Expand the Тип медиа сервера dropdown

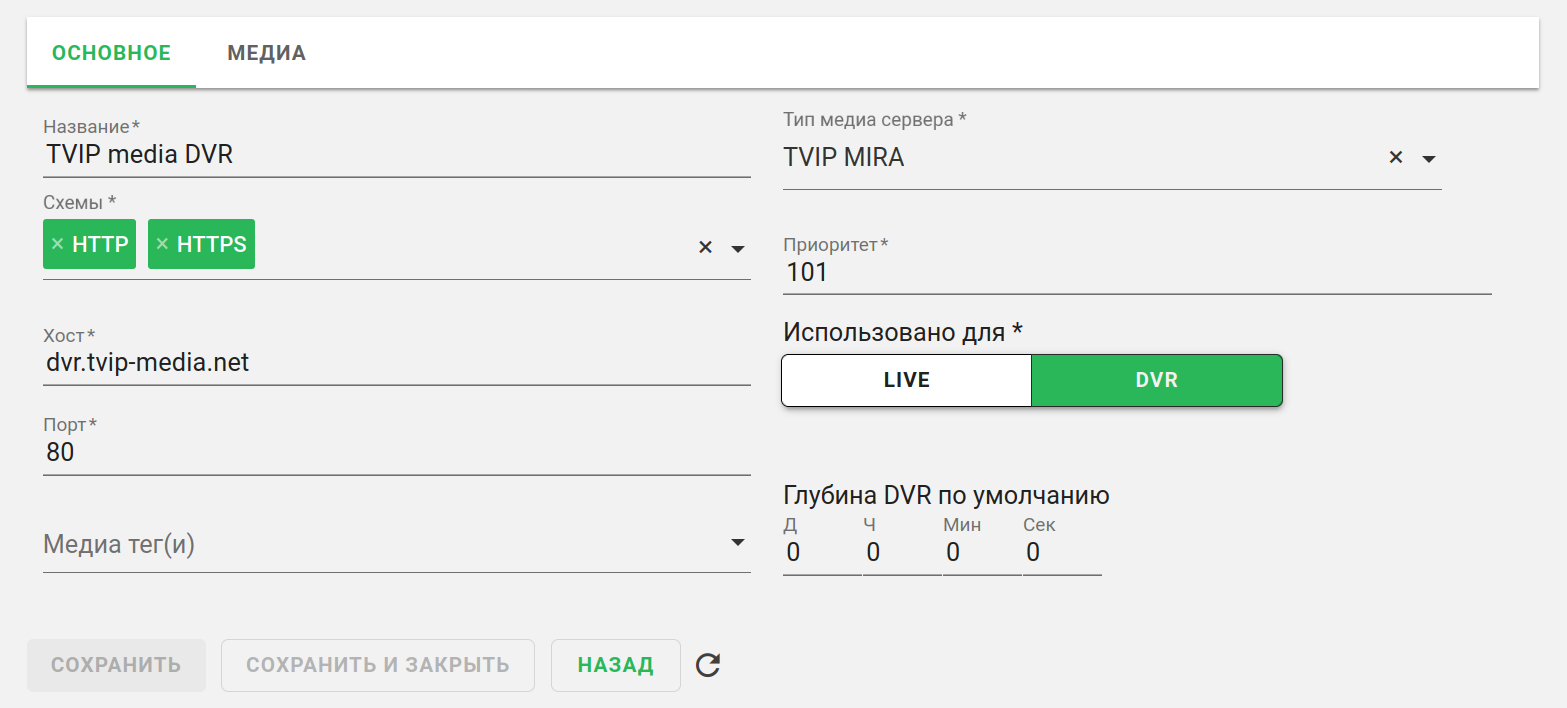click(1429, 159)
